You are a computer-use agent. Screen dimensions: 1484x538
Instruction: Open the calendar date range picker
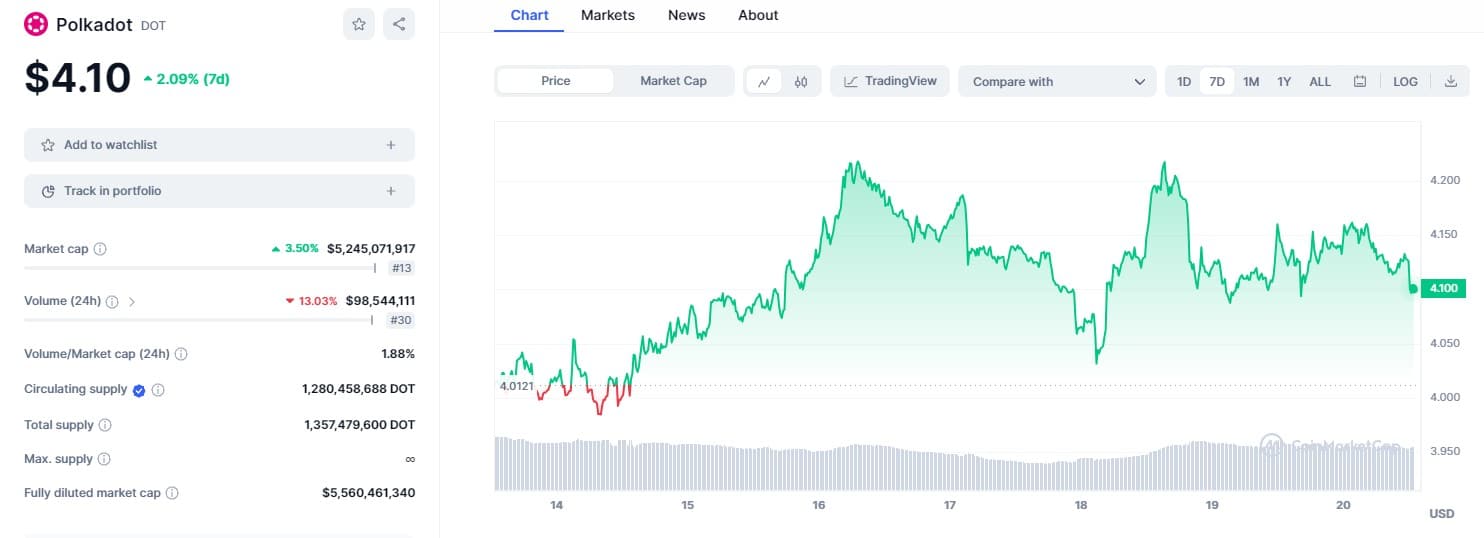pos(1360,82)
